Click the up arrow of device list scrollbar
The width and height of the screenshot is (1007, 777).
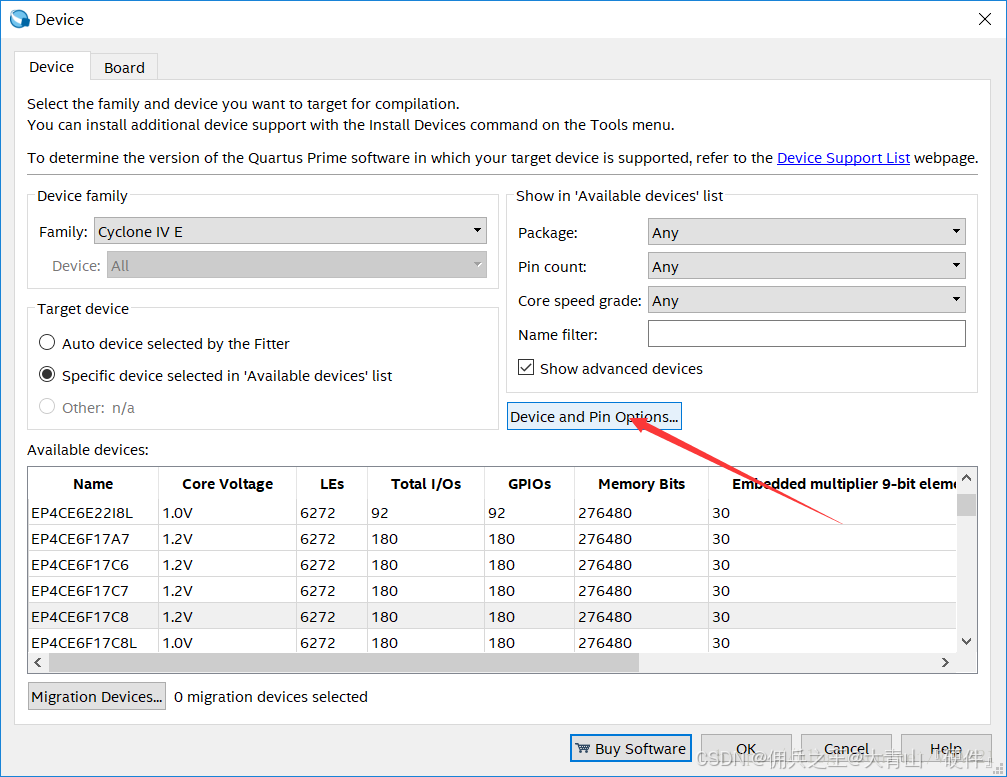coord(967,478)
